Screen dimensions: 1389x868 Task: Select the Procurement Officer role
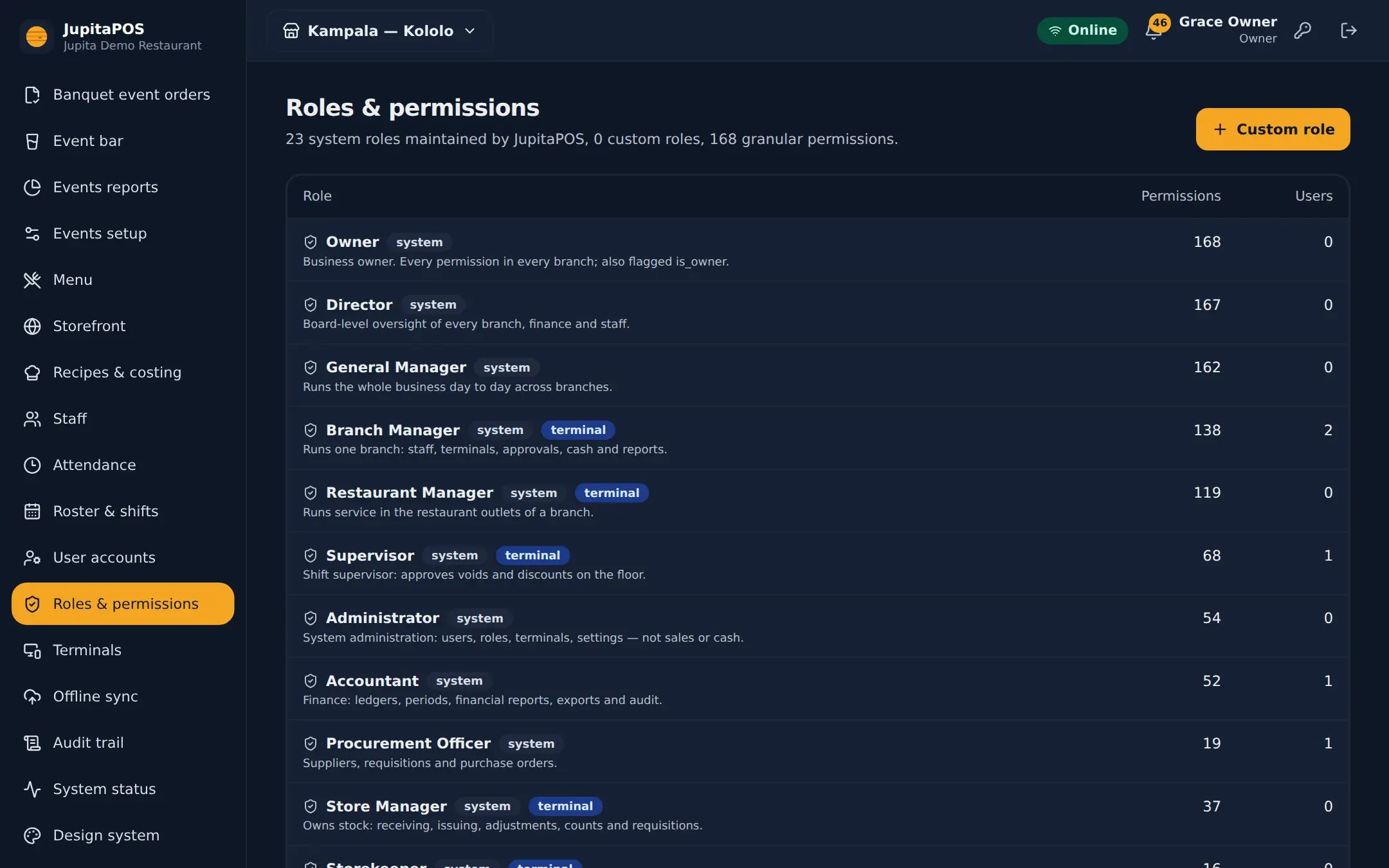817,752
